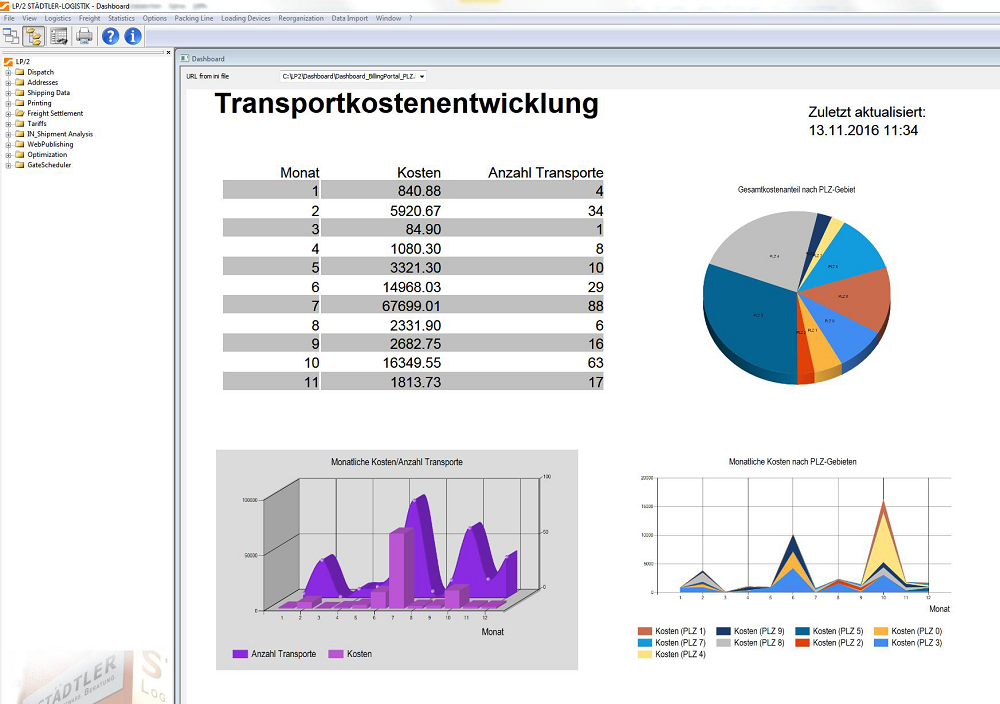Open the Data Import menu

[x=349, y=18]
